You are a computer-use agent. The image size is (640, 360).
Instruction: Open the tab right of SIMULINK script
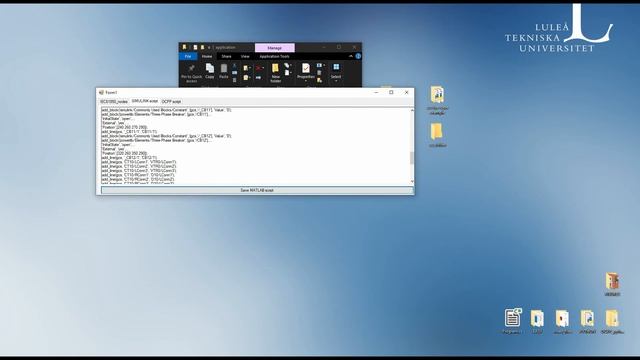[x=171, y=101]
